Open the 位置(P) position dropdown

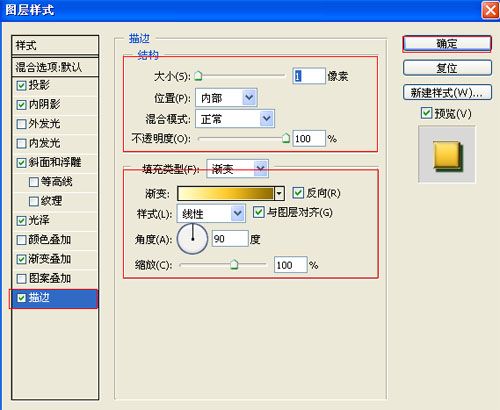[x=226, y=98]
